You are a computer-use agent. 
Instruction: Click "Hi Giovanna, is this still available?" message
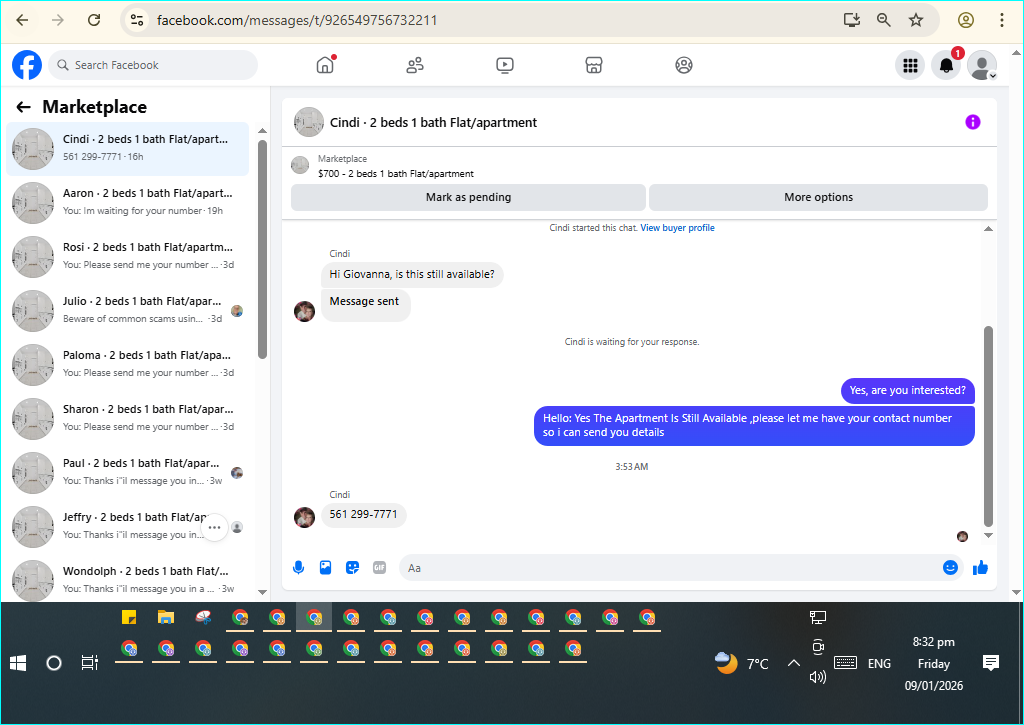[x=412, y=274]
